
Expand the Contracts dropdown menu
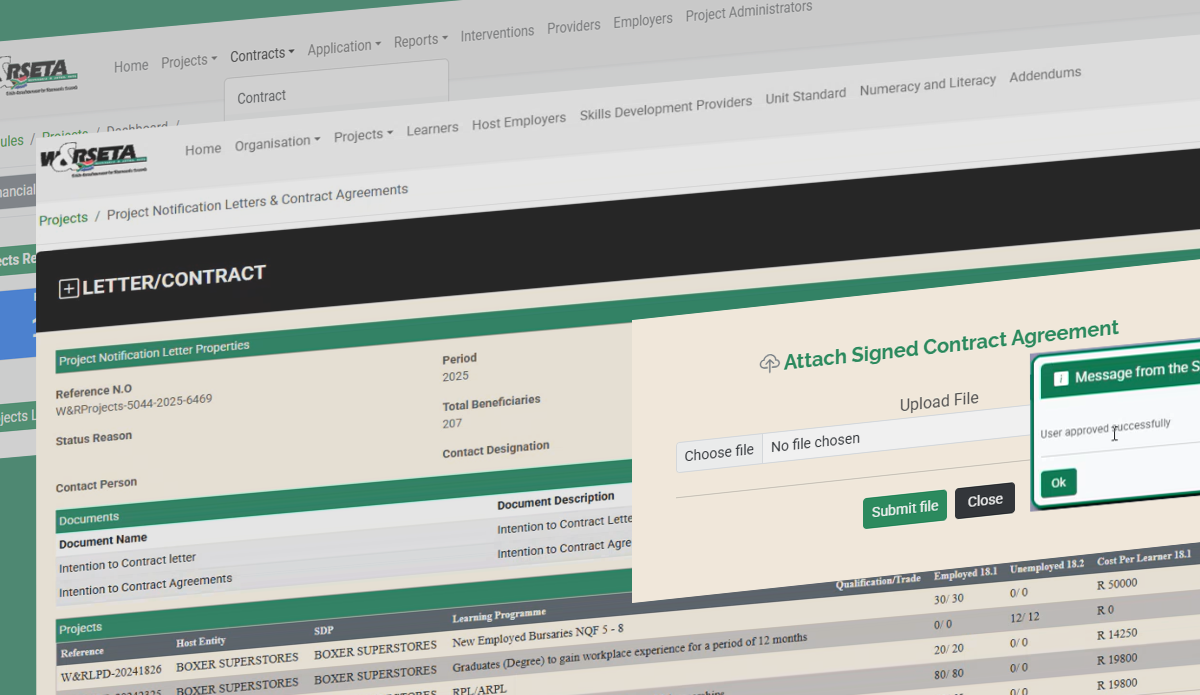pyautogui.click(x=262, y=55)
